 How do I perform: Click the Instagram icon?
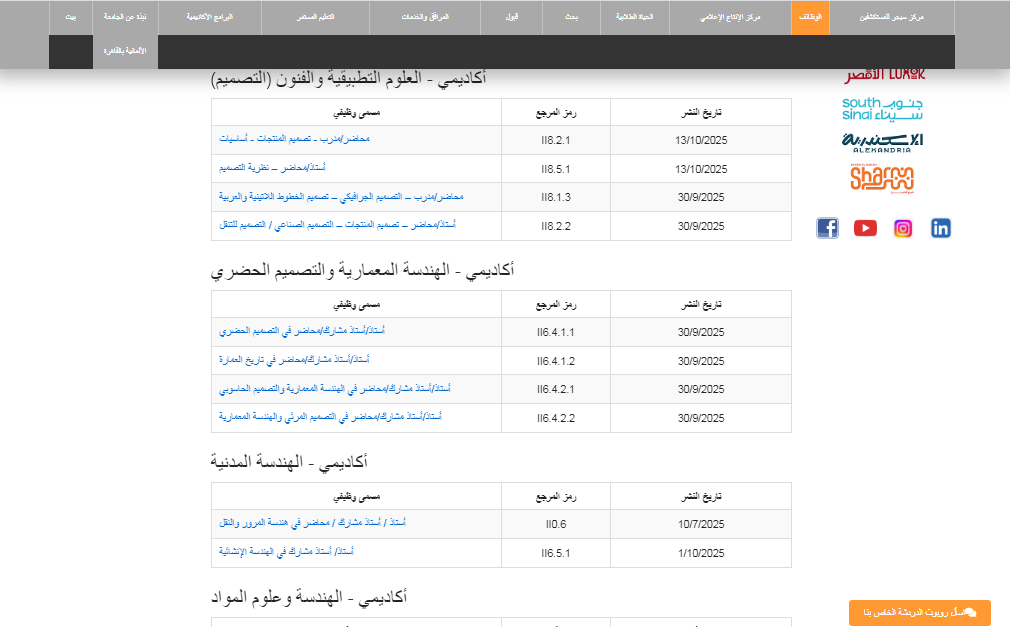pyautogui.click(x=903, y=228)
